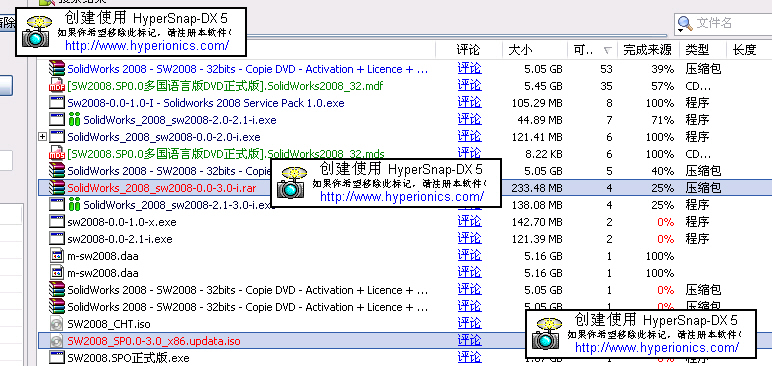Click the disc icon of SW2008_CHT.iso
This screenshot has height=366, width=772.
point(57,324)
